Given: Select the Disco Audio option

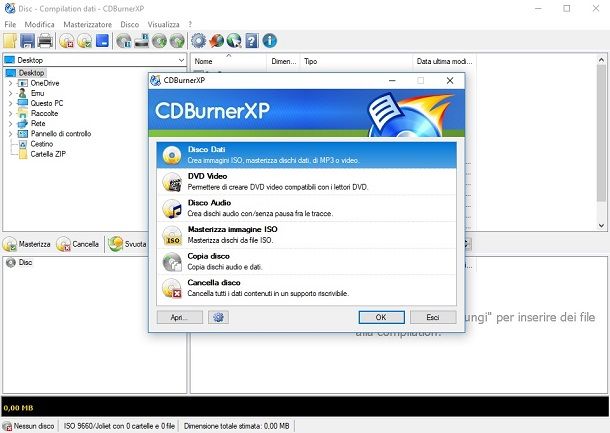Looking at the screenshot, I should pyautogui.click(x=306, y=209).
